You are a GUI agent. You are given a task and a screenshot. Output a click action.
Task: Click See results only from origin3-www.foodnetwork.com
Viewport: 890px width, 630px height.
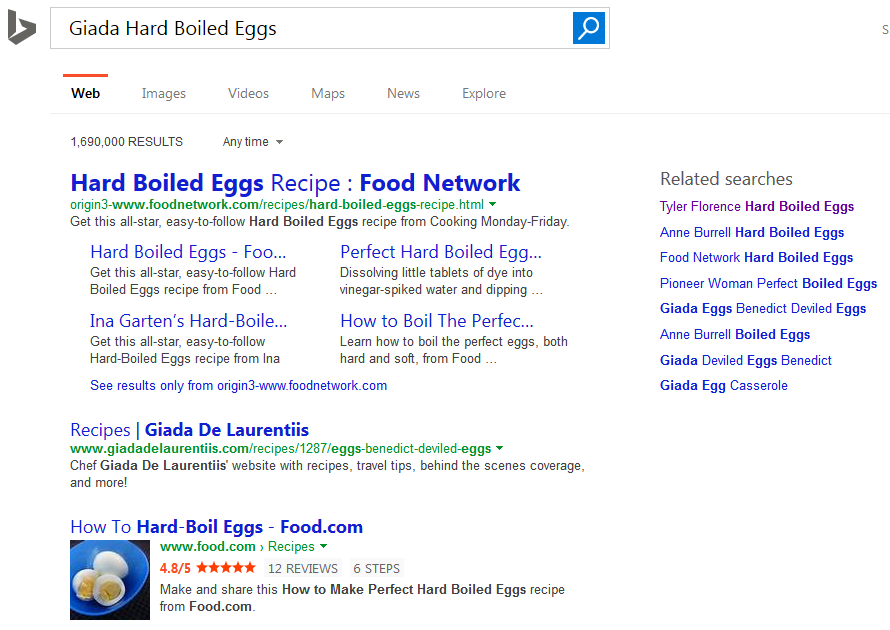[x=238, y=385]
